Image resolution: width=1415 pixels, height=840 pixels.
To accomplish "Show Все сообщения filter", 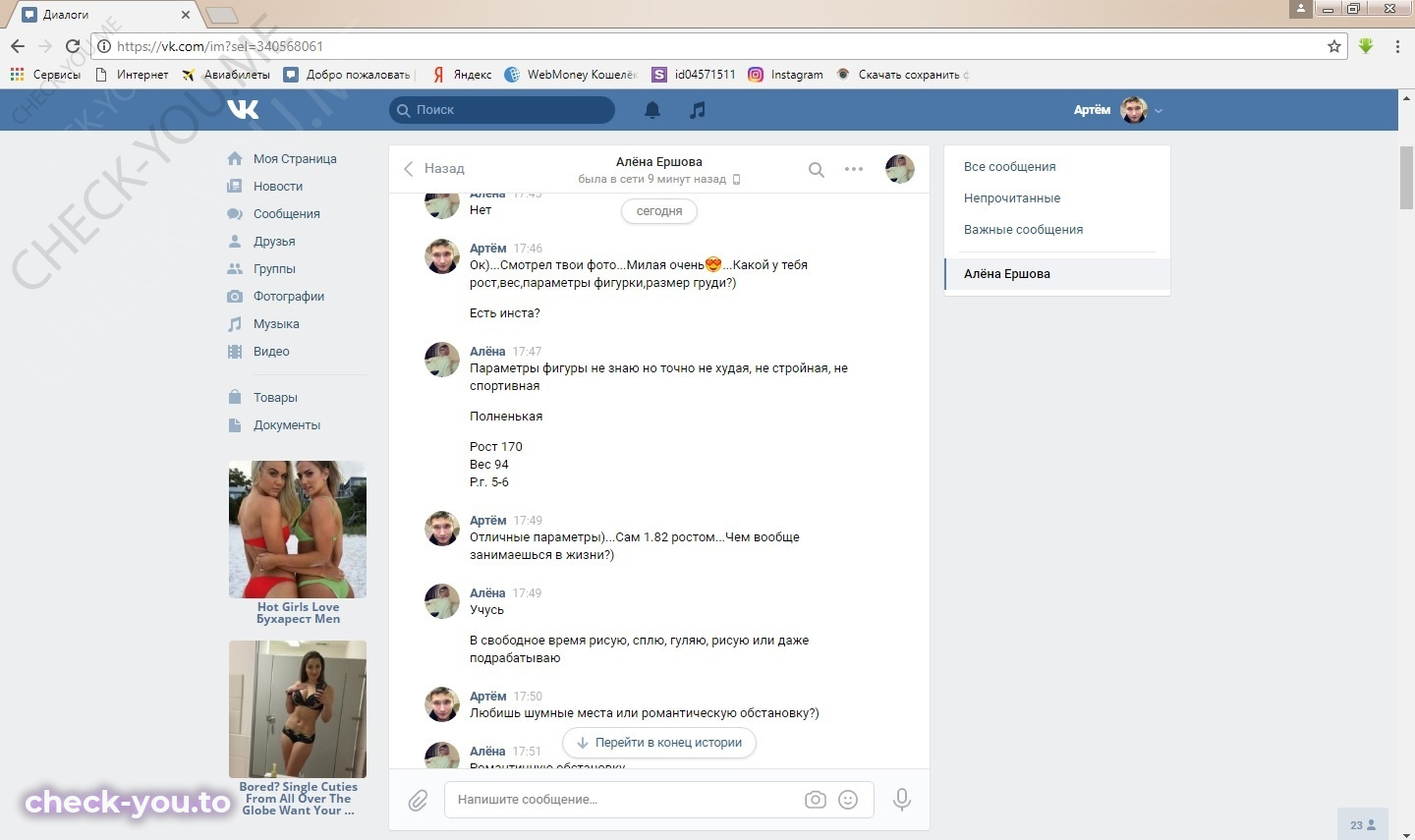I will [1010, 166].
